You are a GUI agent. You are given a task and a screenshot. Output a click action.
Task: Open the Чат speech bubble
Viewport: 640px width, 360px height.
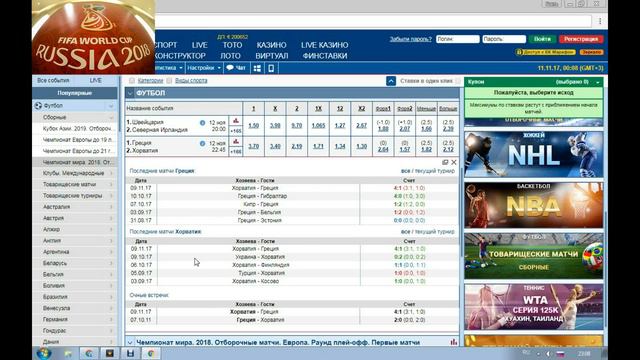tap(236, 68)
